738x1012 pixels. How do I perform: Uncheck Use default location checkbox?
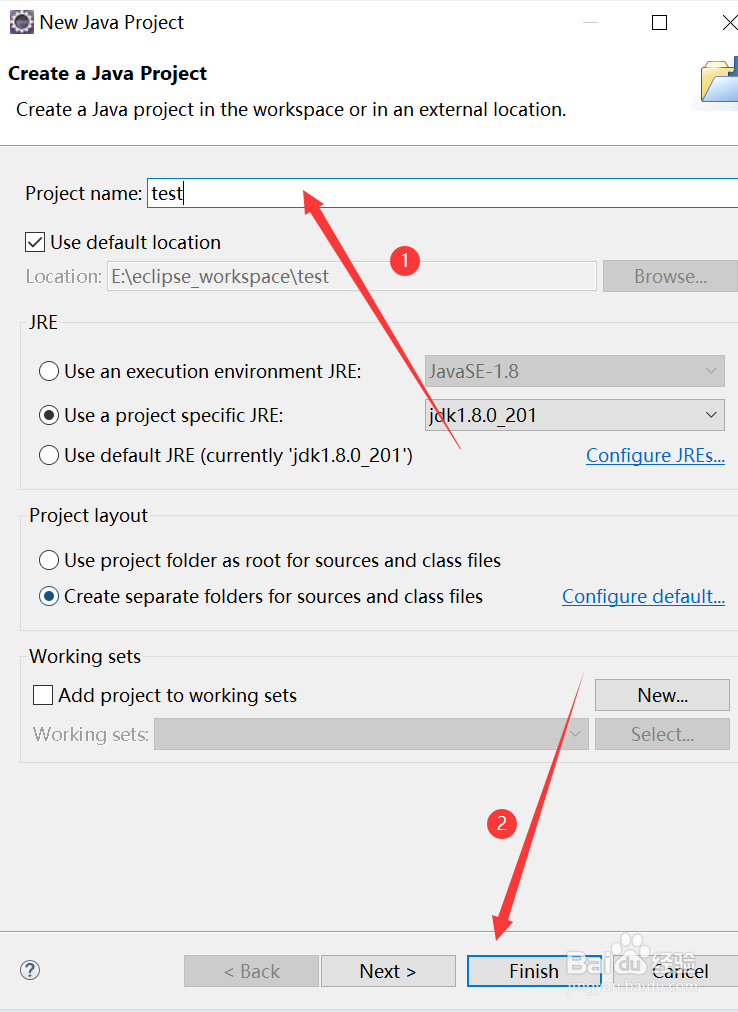point(35,242)
